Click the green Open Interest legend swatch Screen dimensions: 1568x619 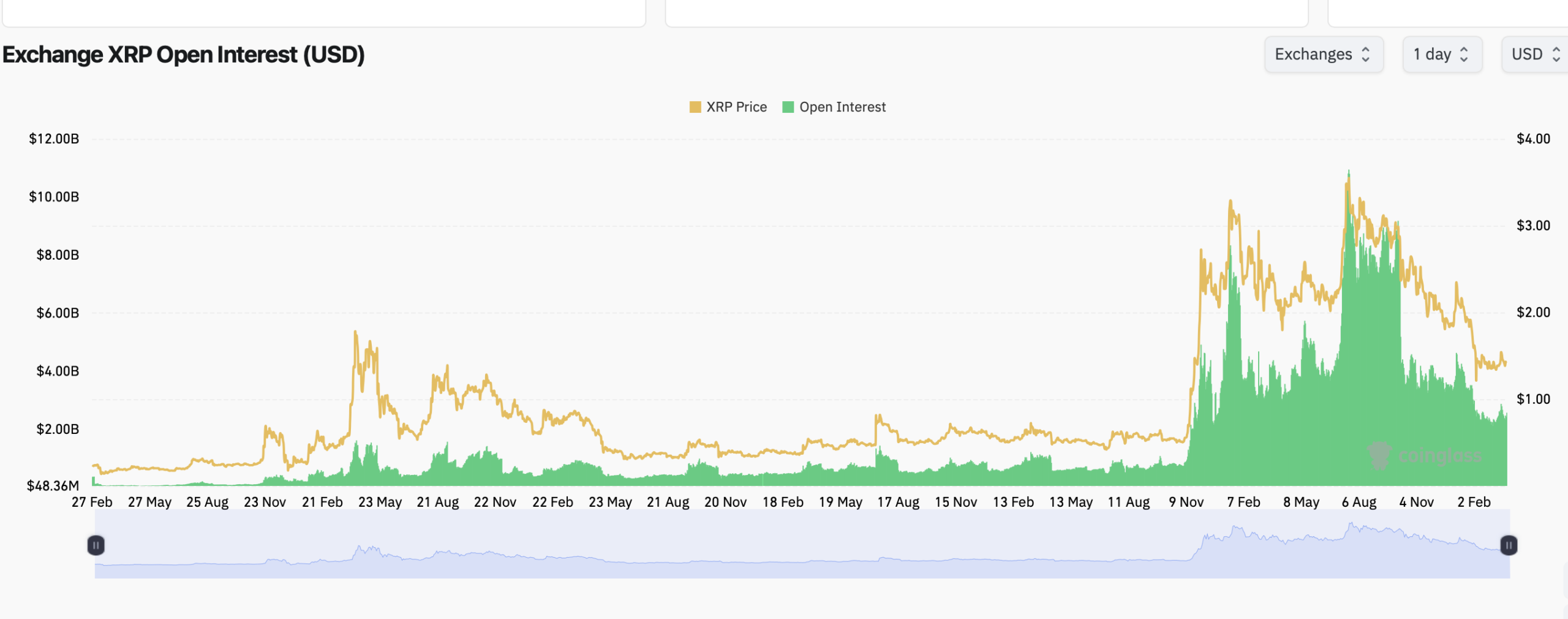[x=789, y=106]
